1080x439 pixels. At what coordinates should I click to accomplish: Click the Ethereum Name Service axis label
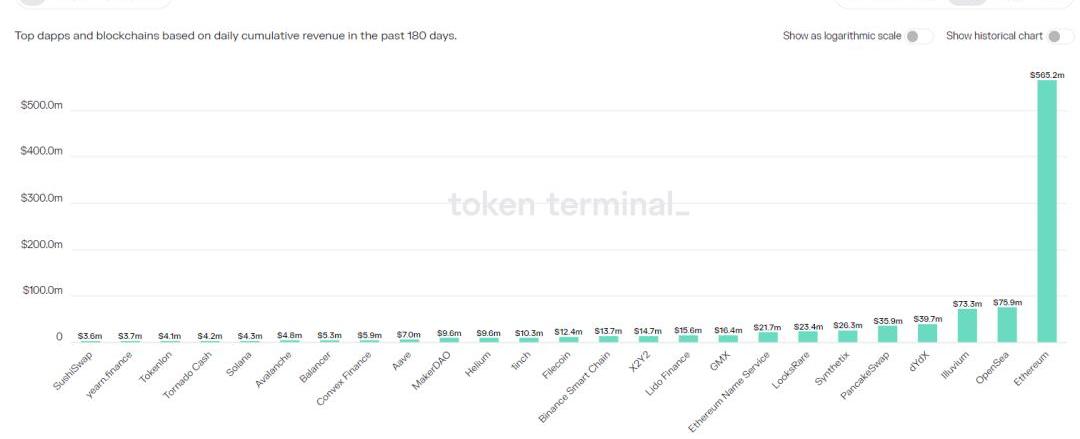[736, 391]
